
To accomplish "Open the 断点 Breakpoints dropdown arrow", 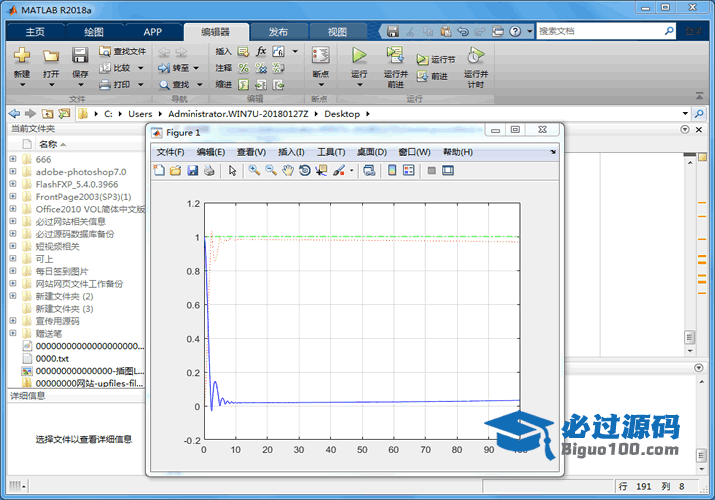I will click(321, 85).
